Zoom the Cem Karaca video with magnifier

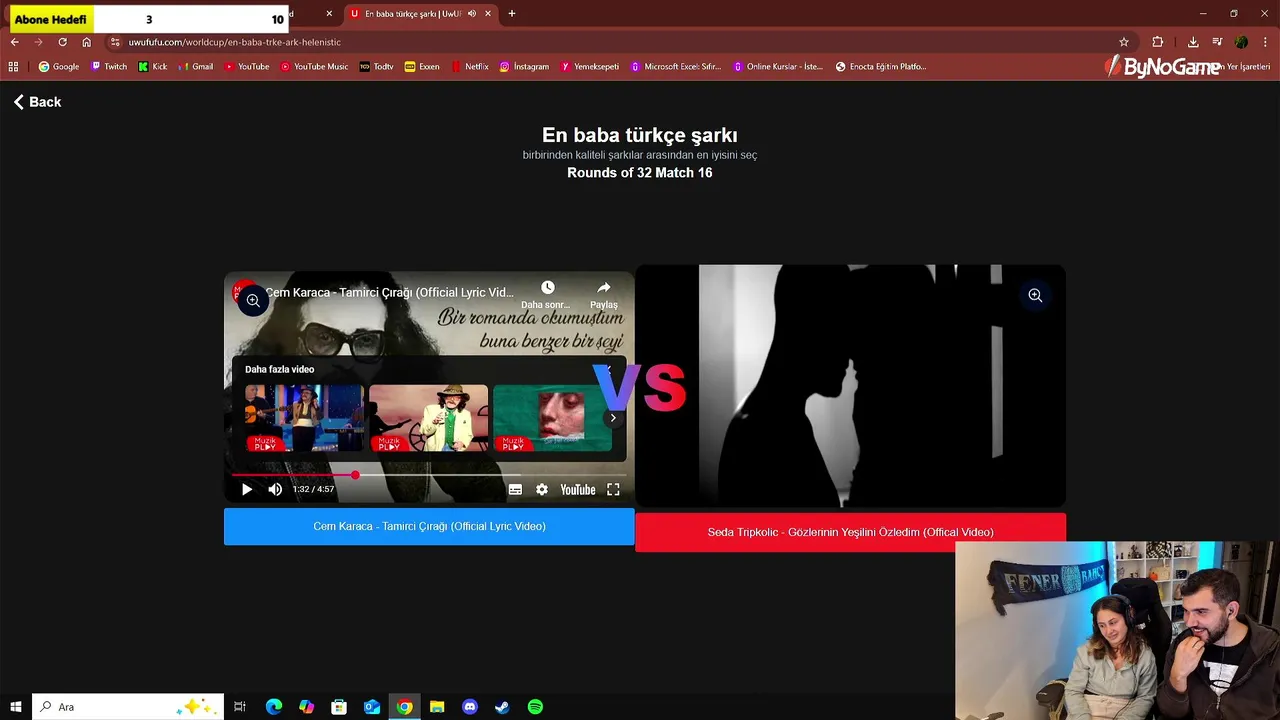tap(253, 300)
